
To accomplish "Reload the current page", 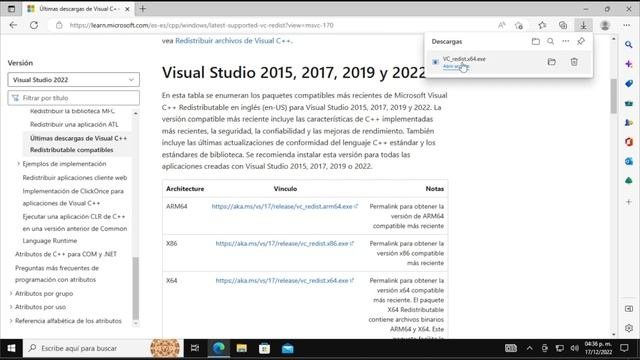I will (34, 25).
